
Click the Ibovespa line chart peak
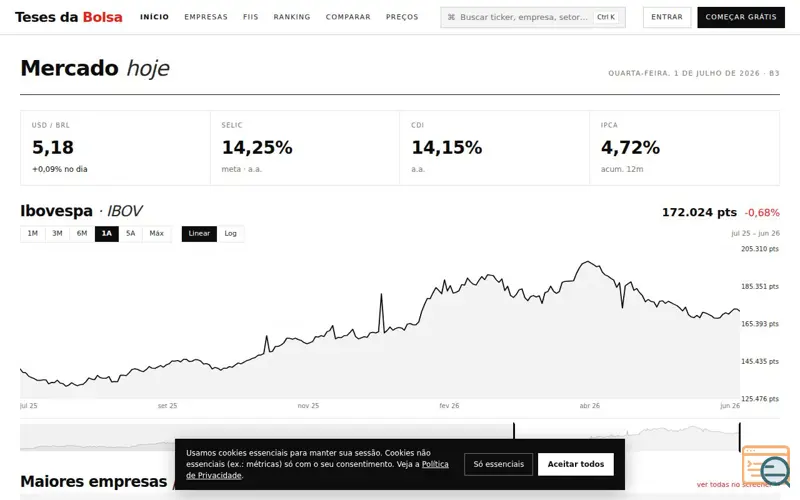pyautogui.click(x=588, y=262)
